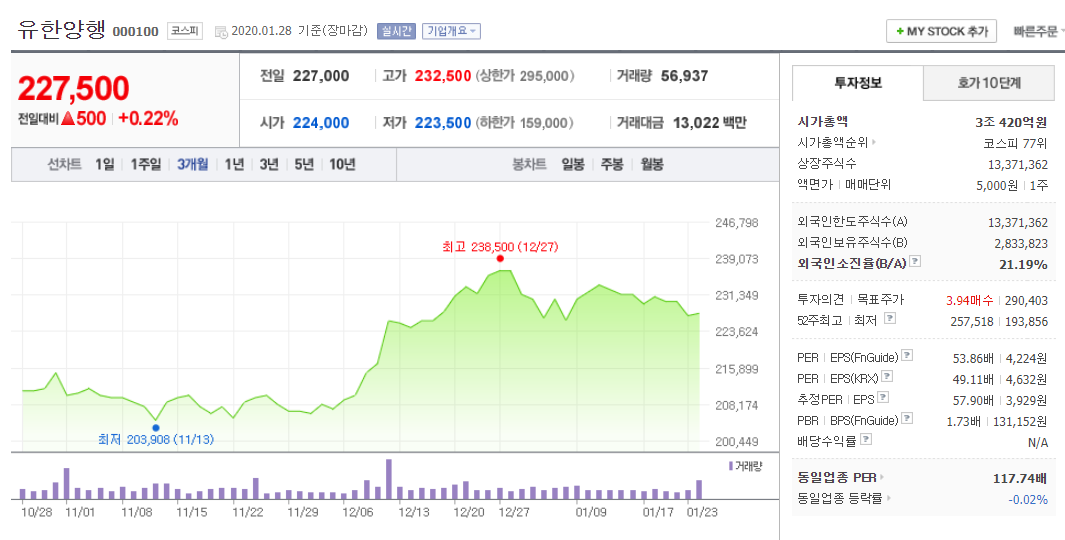Click the 유한양행 stock name
This screenshot has height=540, width=1065.
tap(62, 29)
